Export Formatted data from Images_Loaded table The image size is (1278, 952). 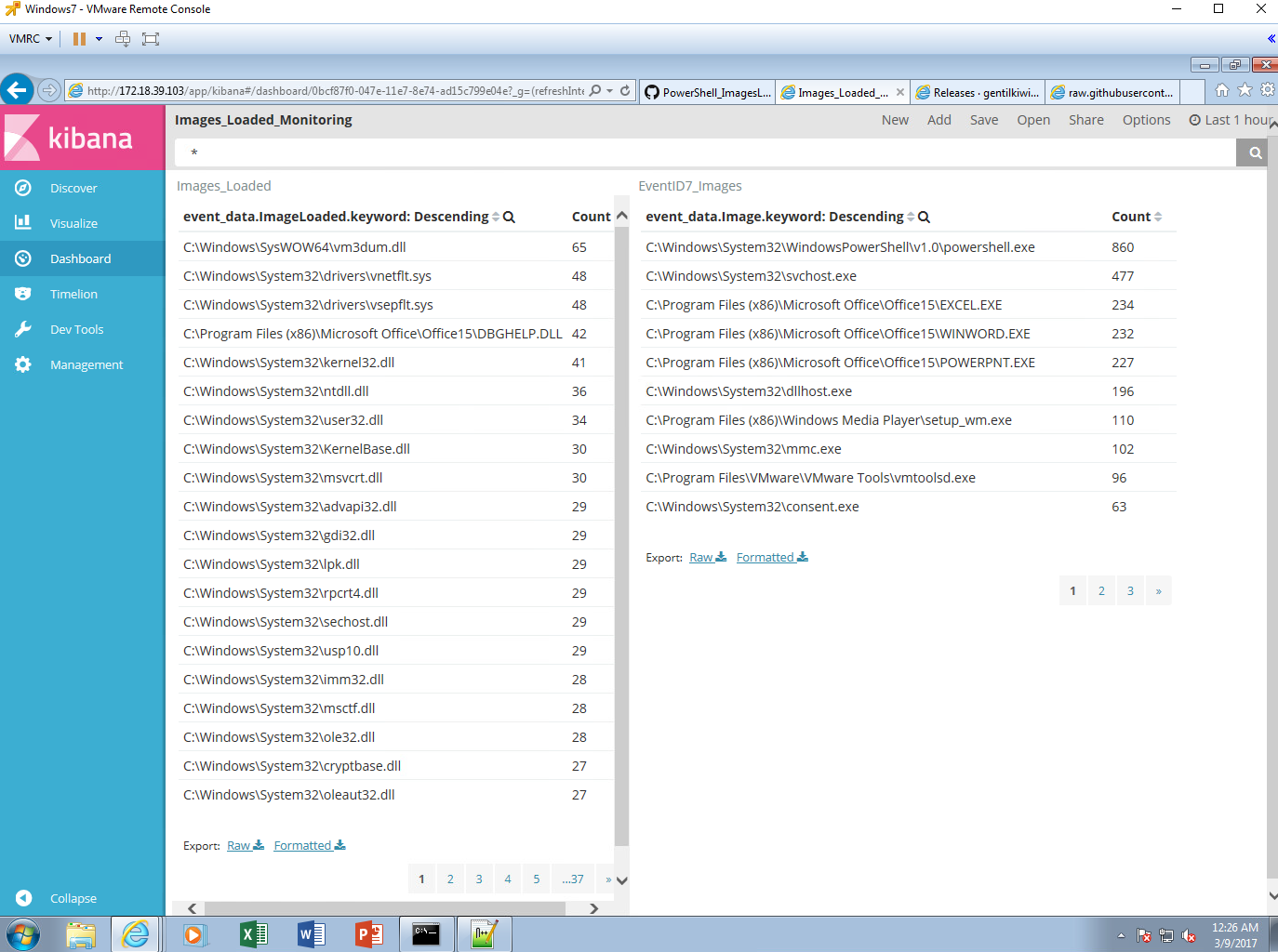pos(310,846)
